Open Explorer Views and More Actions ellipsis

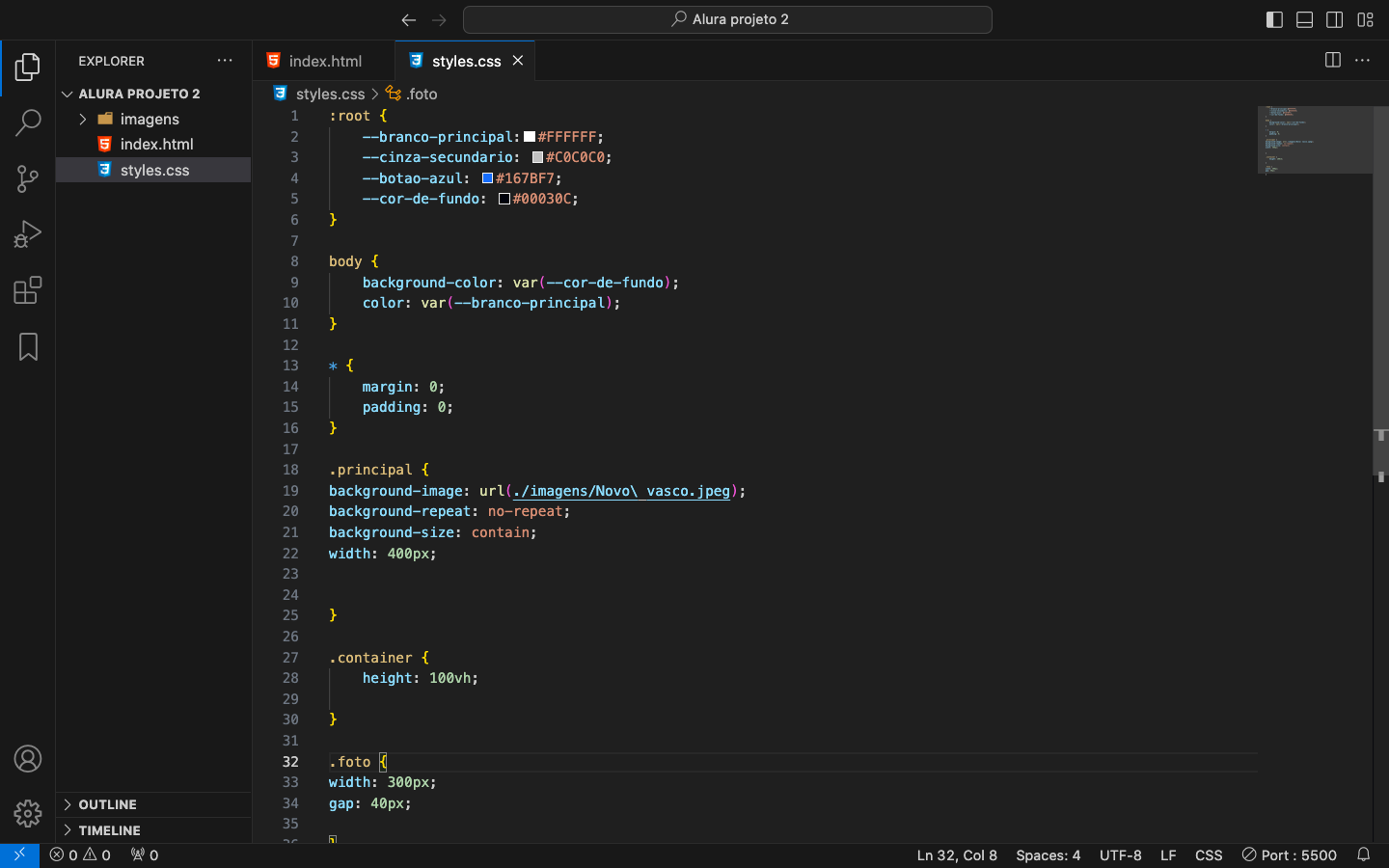(225, 60)
